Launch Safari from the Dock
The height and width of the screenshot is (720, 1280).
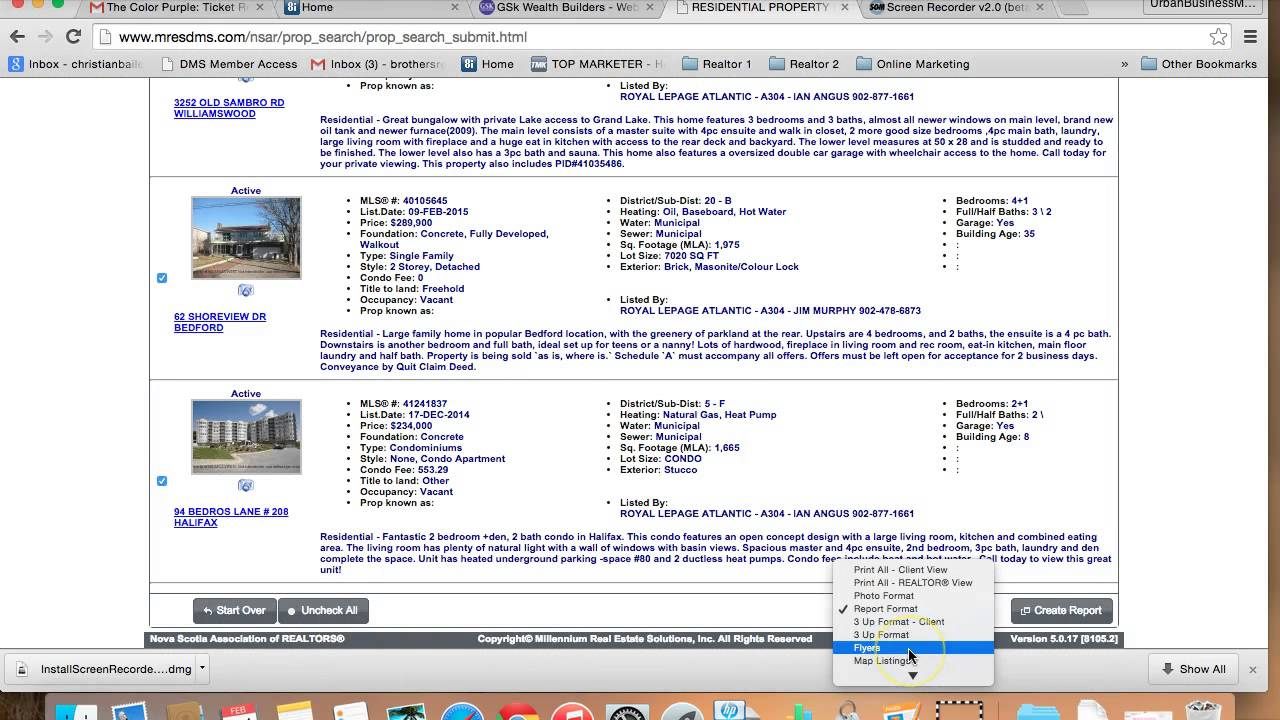[x=462, y=712]
